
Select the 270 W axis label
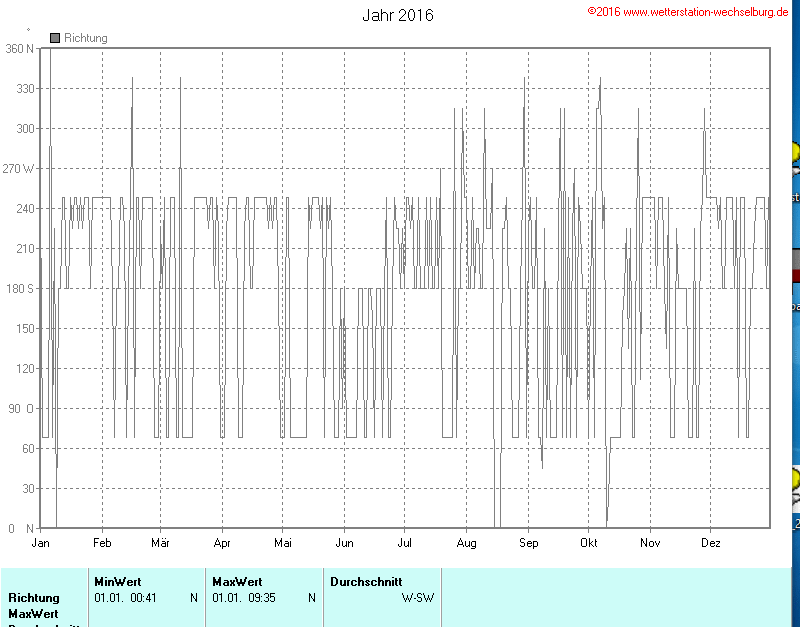pyautogui.click(x=18, y=168)
